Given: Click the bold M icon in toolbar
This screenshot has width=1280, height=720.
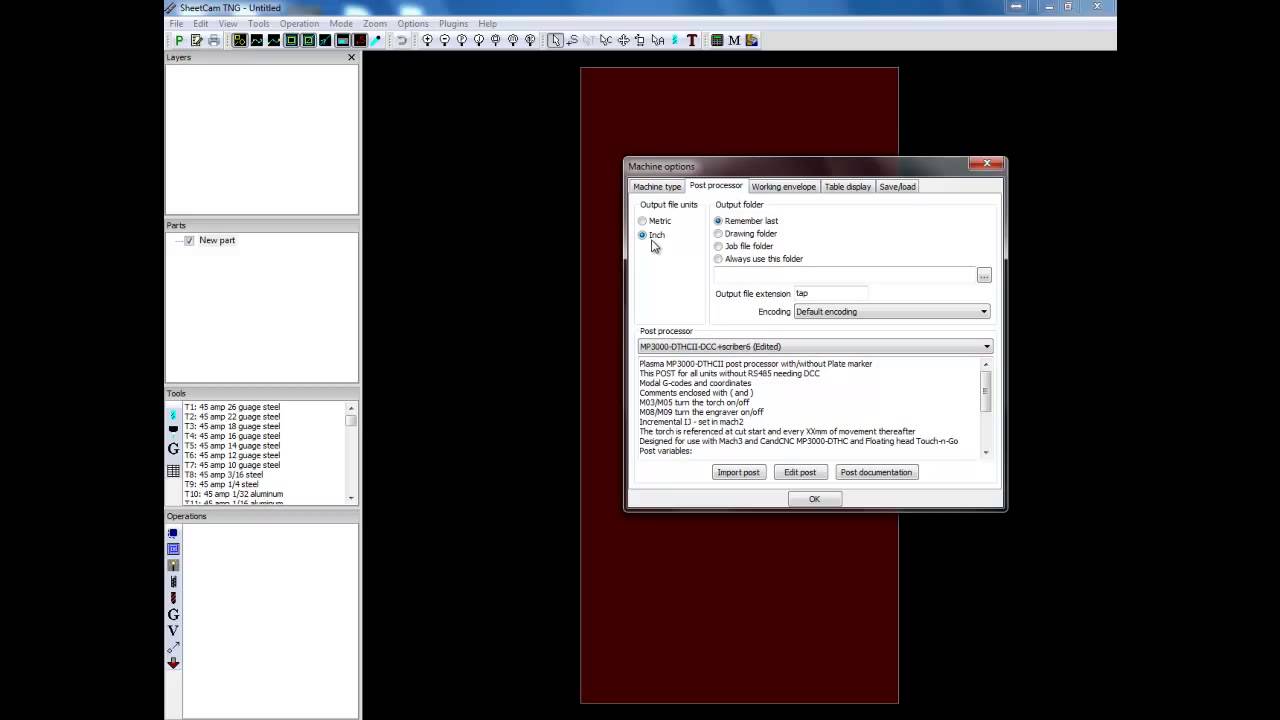Looking at the screenshot, I should click(x=734, y=40).
